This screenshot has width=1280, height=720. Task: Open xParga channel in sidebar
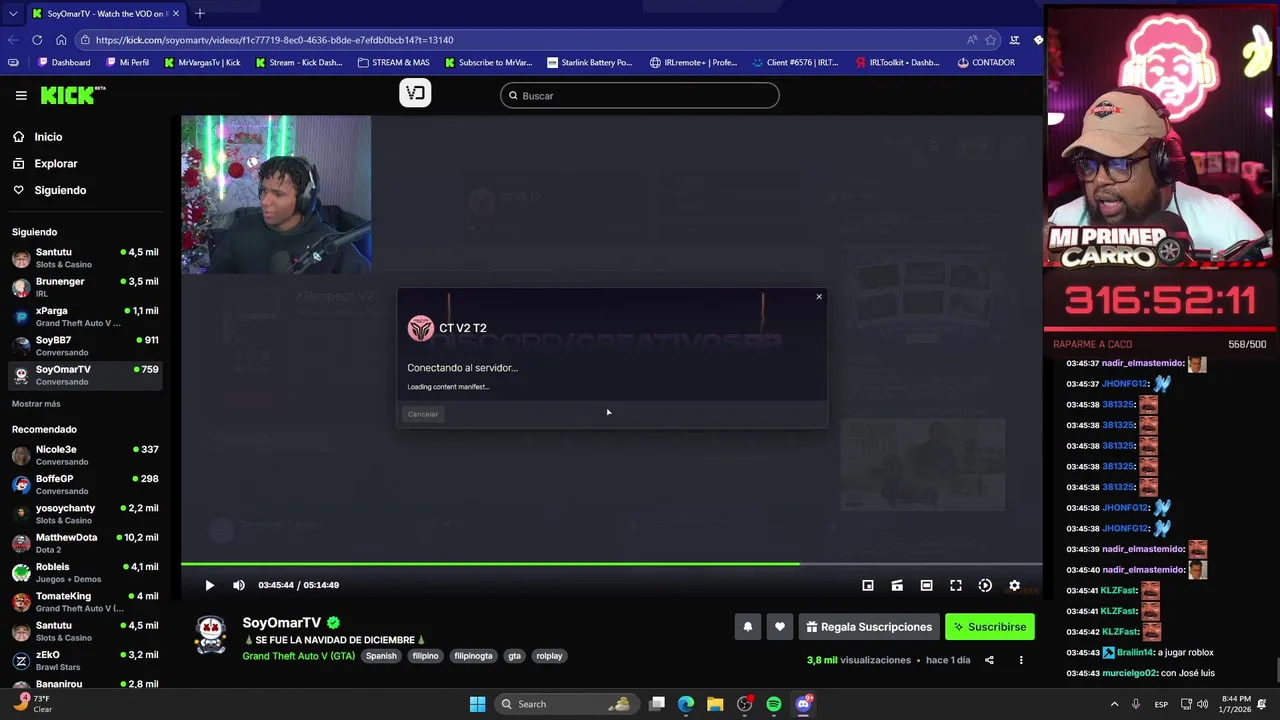pos(86,317)
